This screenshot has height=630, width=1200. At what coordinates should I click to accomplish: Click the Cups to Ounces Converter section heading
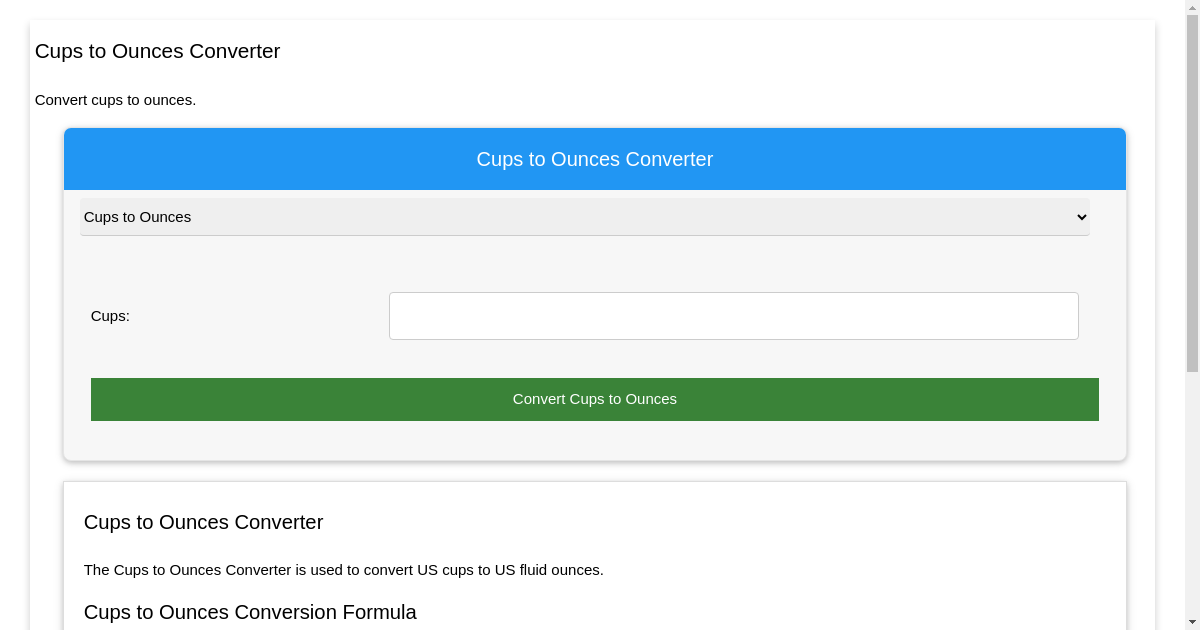pyautogui.click(x=203, y=522)
